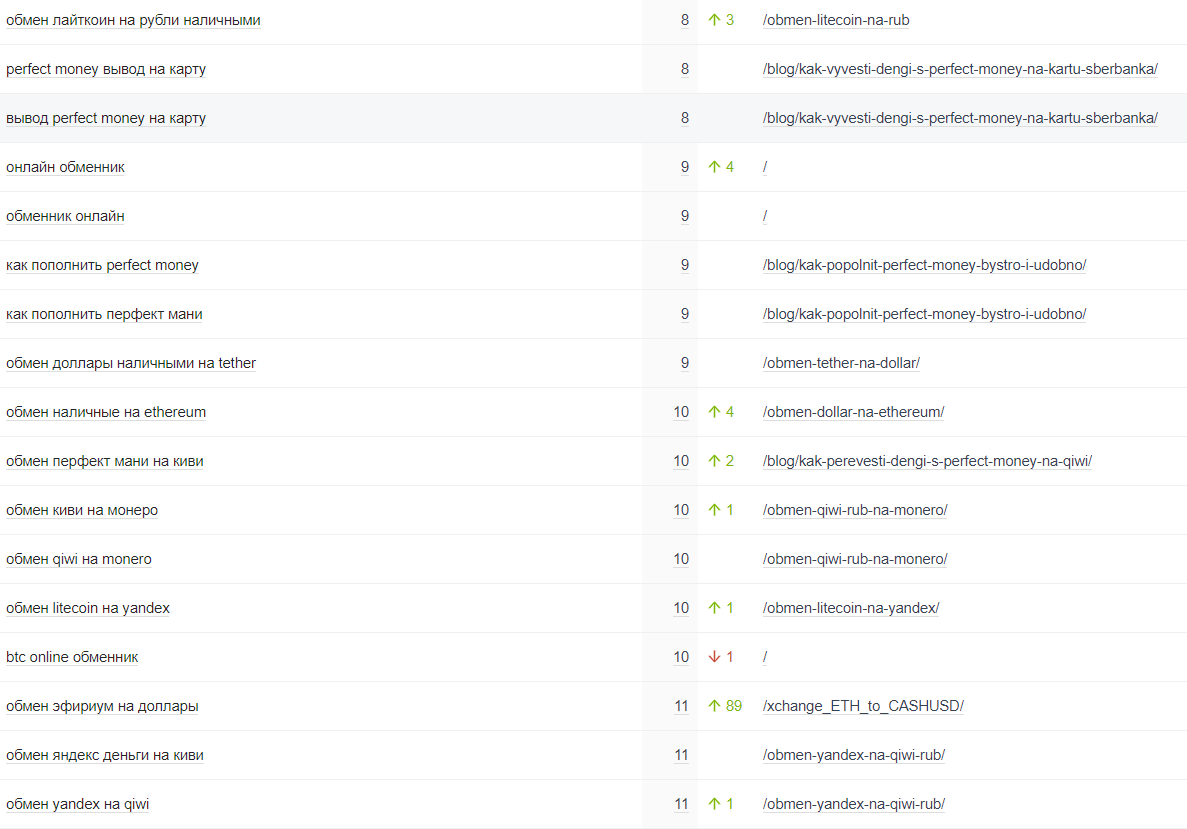This screenshot has width=1187, height=829.
Task: Open keyword "обмен киви на монеро"
Action: [x=82, y=510]
